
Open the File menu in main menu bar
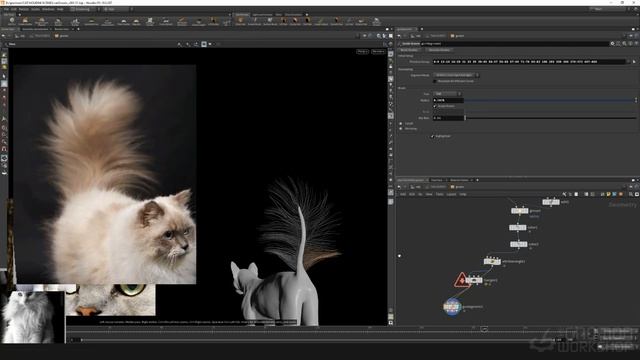[x=6, y=9]
